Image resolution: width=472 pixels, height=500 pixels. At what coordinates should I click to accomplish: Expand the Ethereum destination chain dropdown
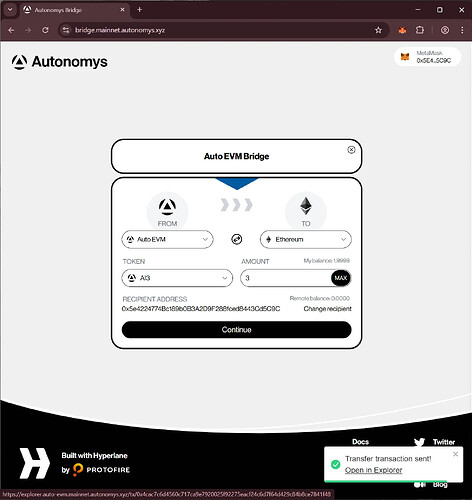pyautogui.click(x=306, y=239)
